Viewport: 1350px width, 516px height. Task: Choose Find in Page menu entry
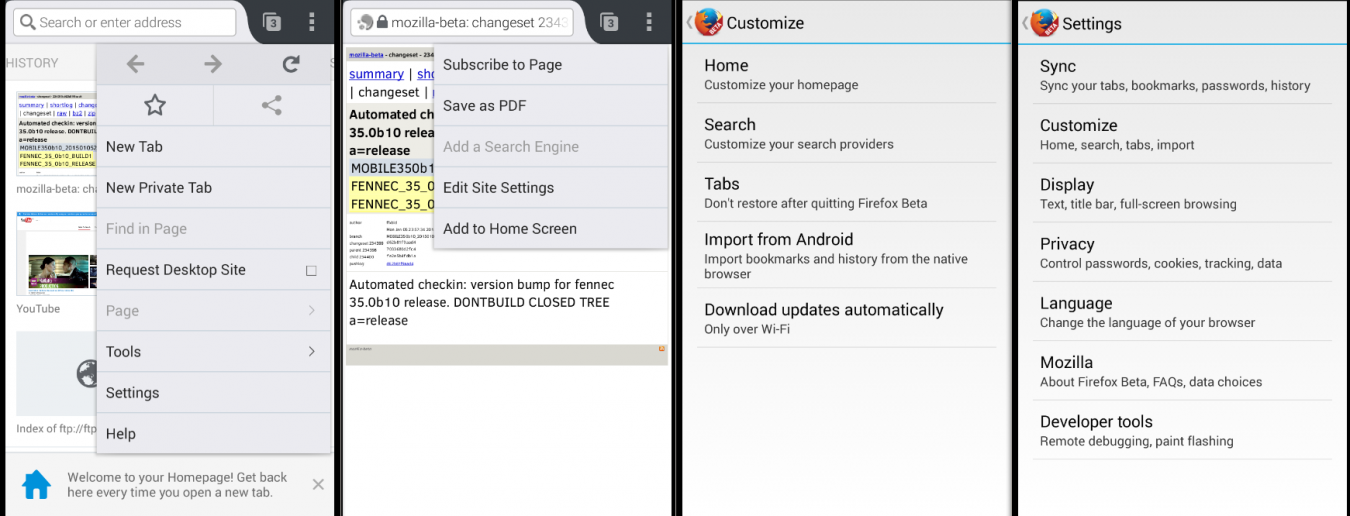click(214, 229)
